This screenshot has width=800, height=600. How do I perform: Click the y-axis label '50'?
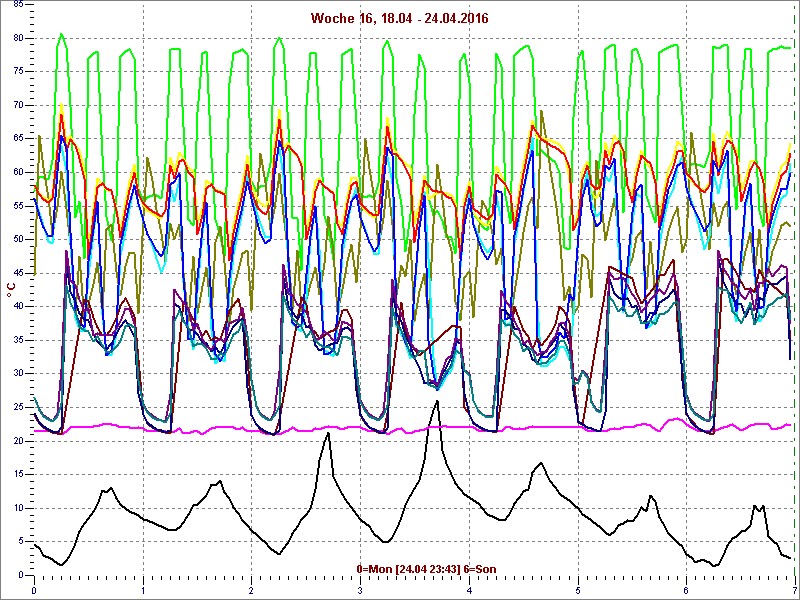click(x=18, y=240)
